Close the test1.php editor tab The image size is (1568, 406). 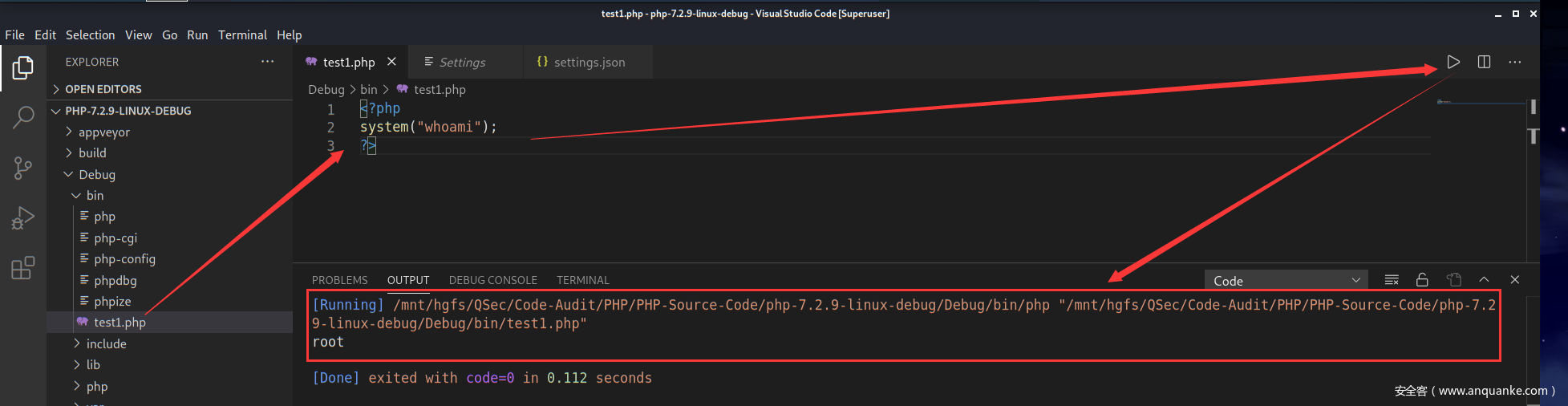point(391,62)
